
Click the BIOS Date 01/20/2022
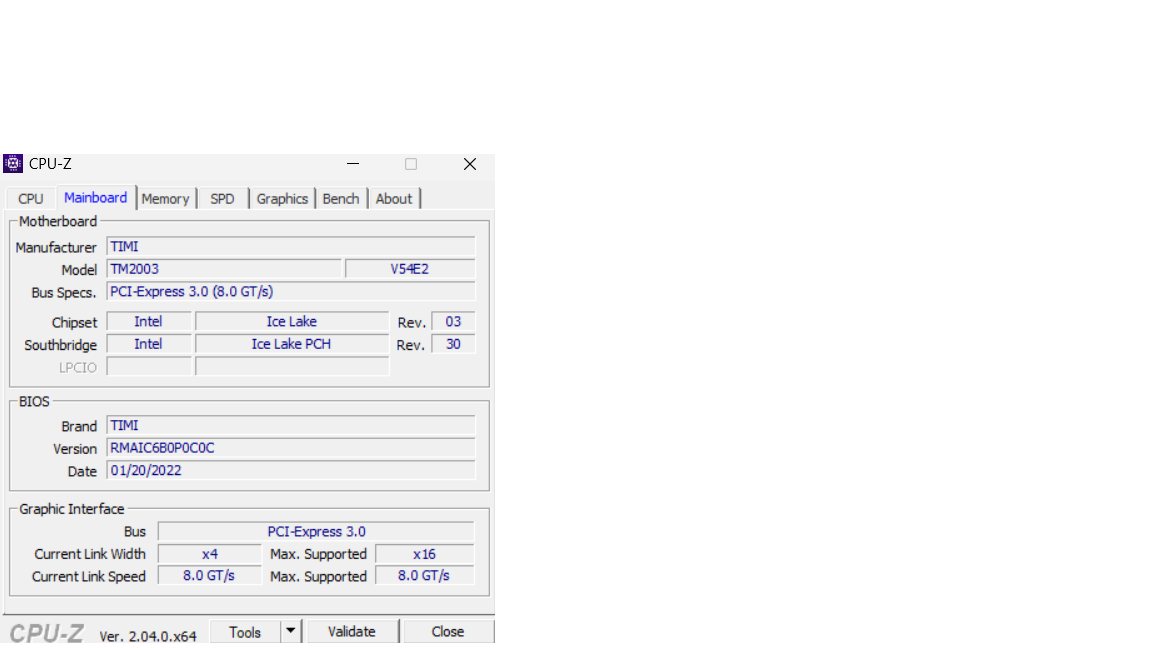pos(291,470)
